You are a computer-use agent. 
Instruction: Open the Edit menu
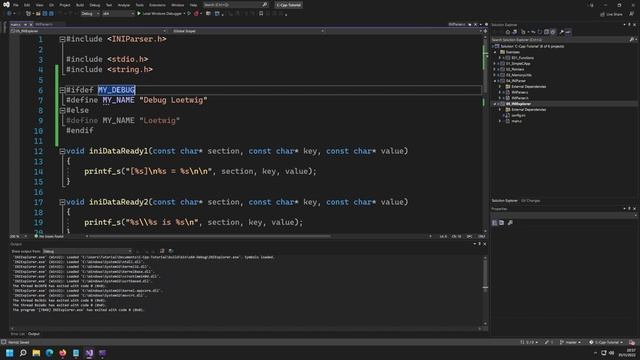27,5
